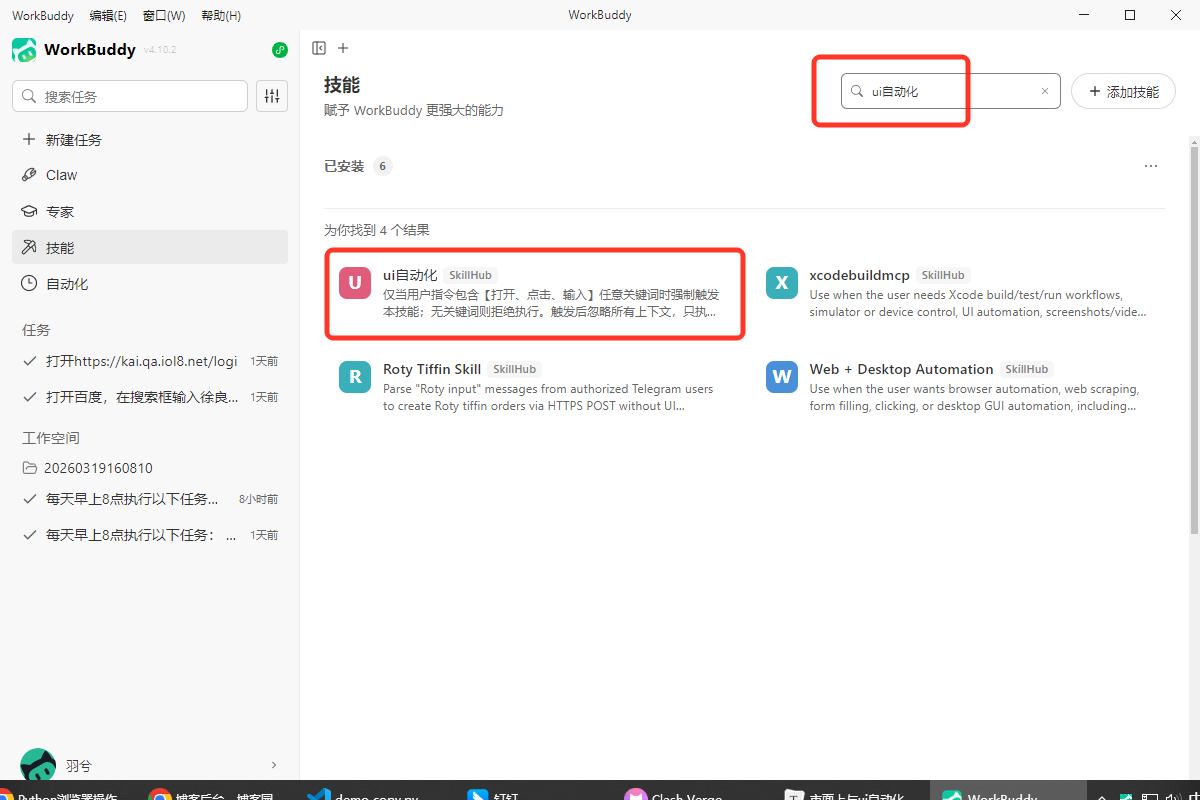
Task: Click SkillHub badge next to Roty Tiffin Skill
Action: [515, 369]
